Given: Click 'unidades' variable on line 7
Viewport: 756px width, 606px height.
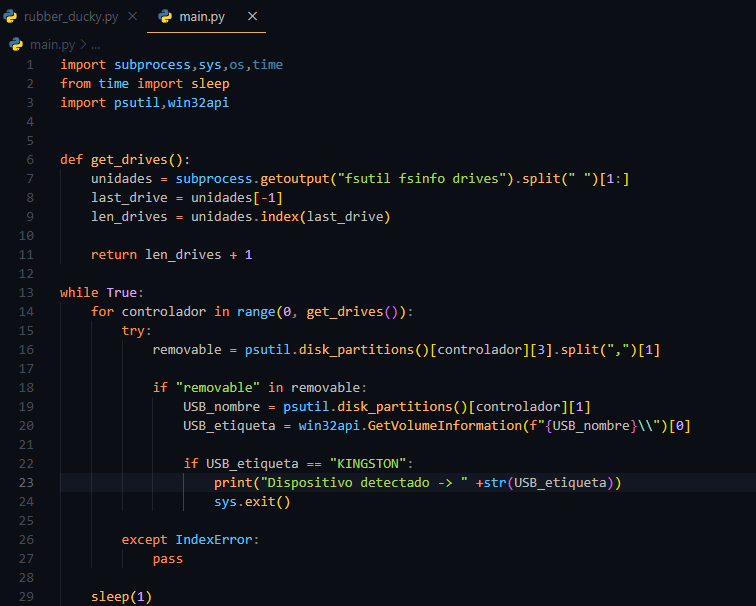Looking at the screenshot, I should point(122,179).
